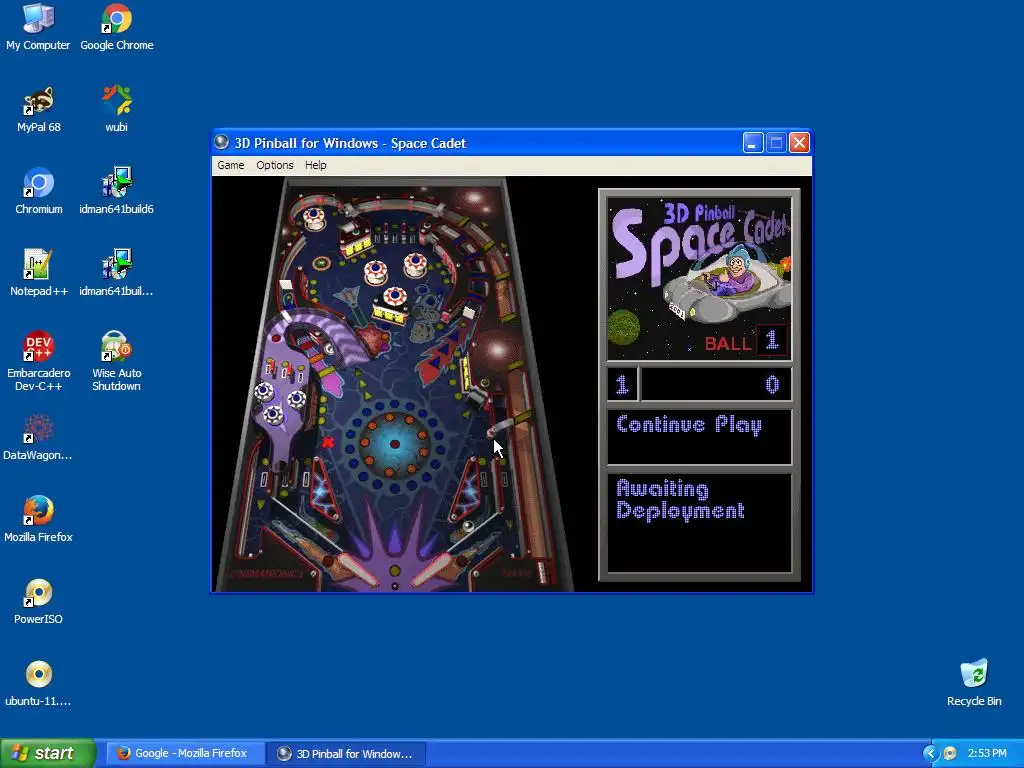Select the Recycle Bin icon
1024x768 pixels.
click(x=974, y=683)
